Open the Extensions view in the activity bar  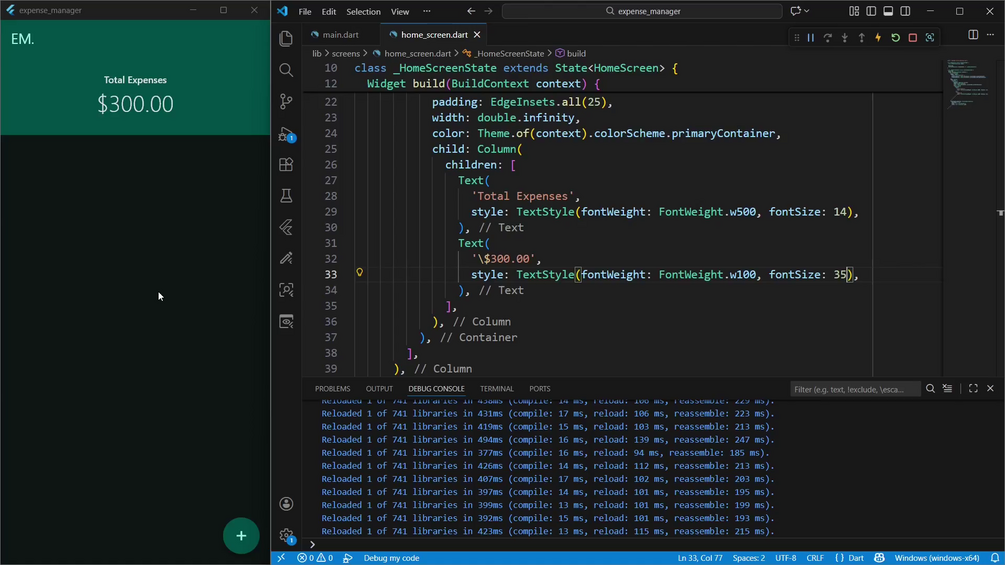tap(286, 165)
